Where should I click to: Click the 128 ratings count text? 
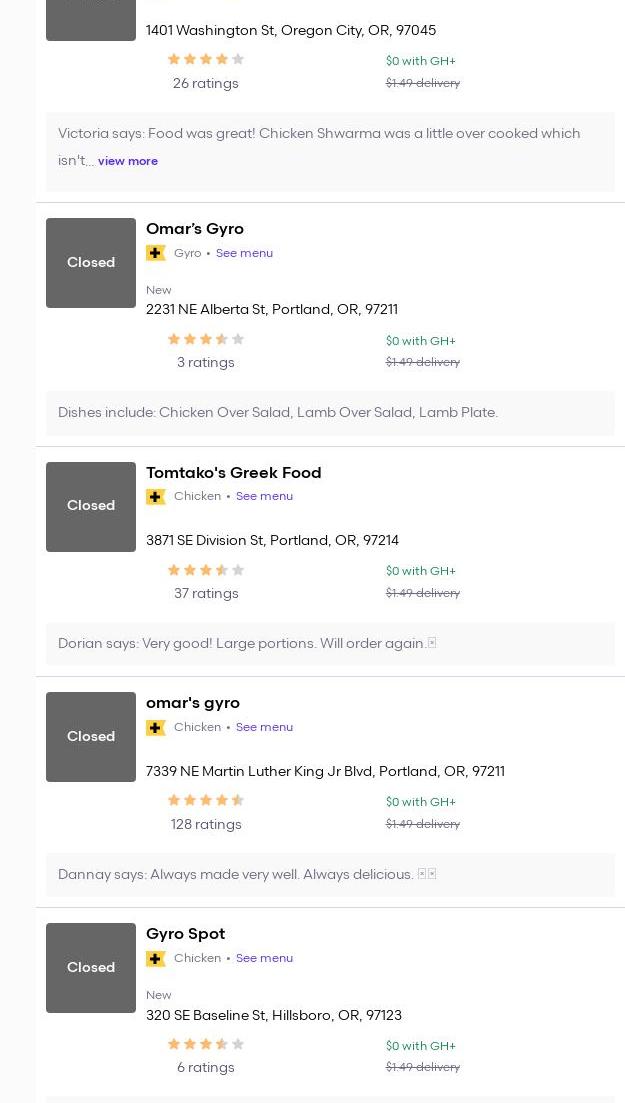click(x=206, y=824)
